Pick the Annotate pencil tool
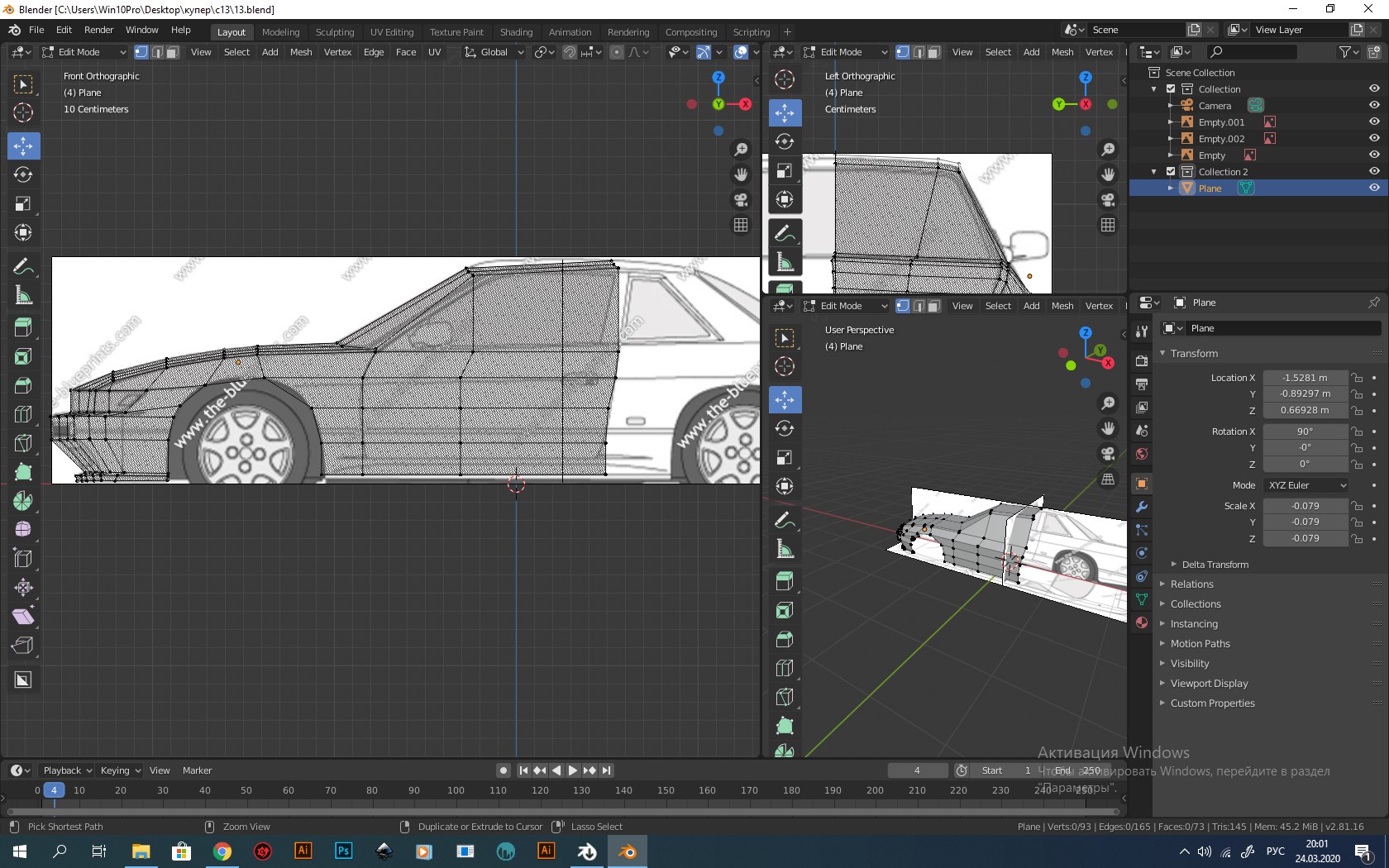Image resolution: width=1389 pixels, height=868 pixels. pyautogui.click(x=23, y=266)
